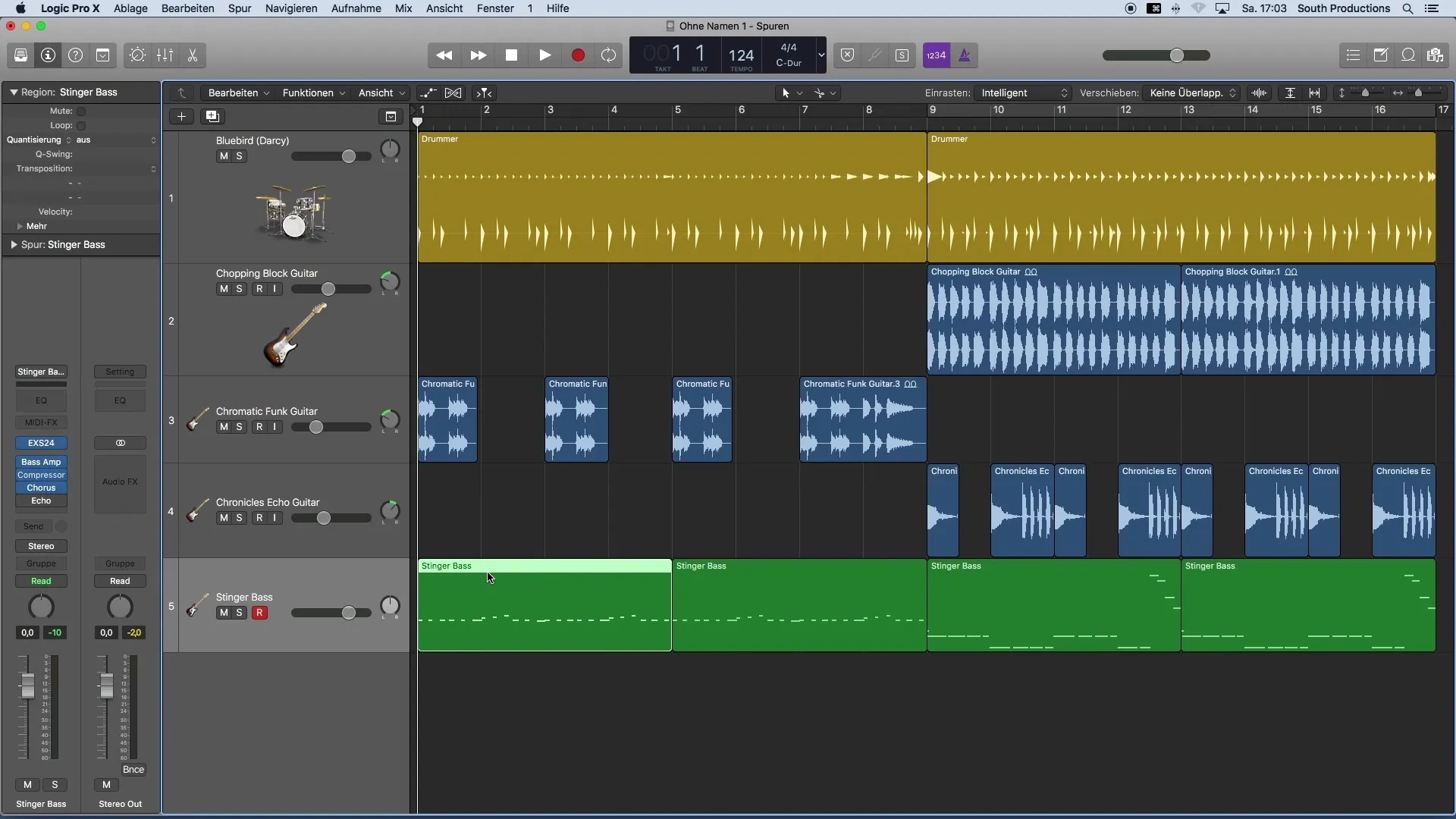Expand Mehr options in region inspector

point(20,225)
